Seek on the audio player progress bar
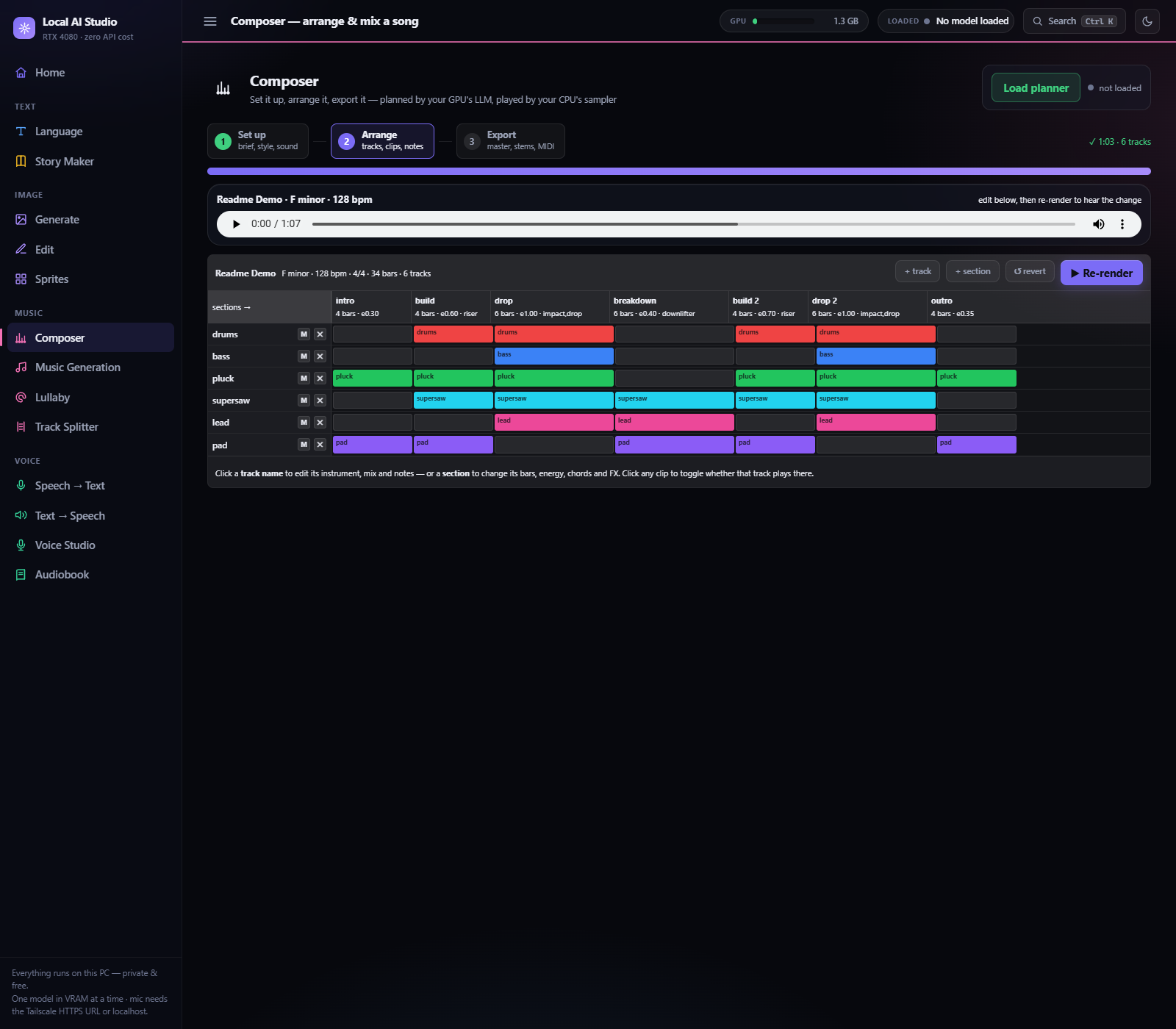Viewport: 1176px width, 1029px height. (x=693, y=224)
